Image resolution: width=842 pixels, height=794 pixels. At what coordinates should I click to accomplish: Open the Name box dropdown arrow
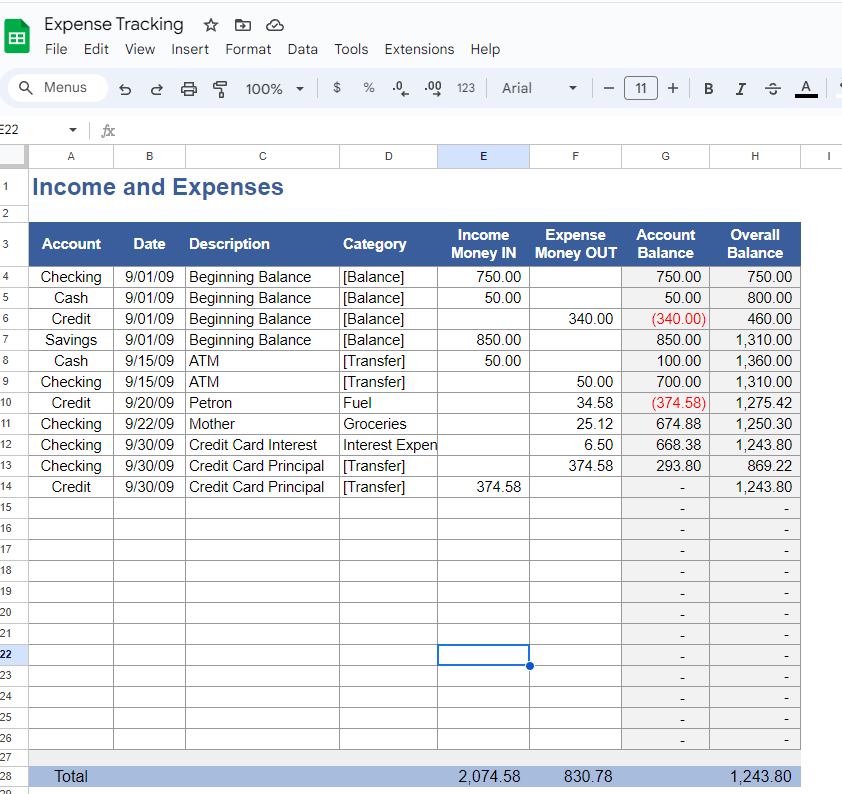click(72, 130)
